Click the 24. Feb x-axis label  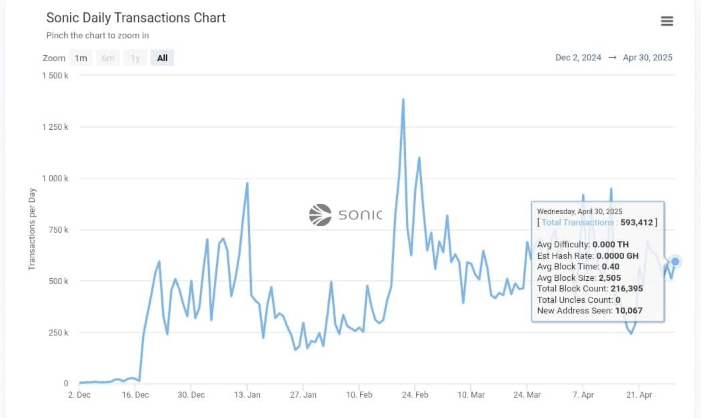tap(415, 395)
